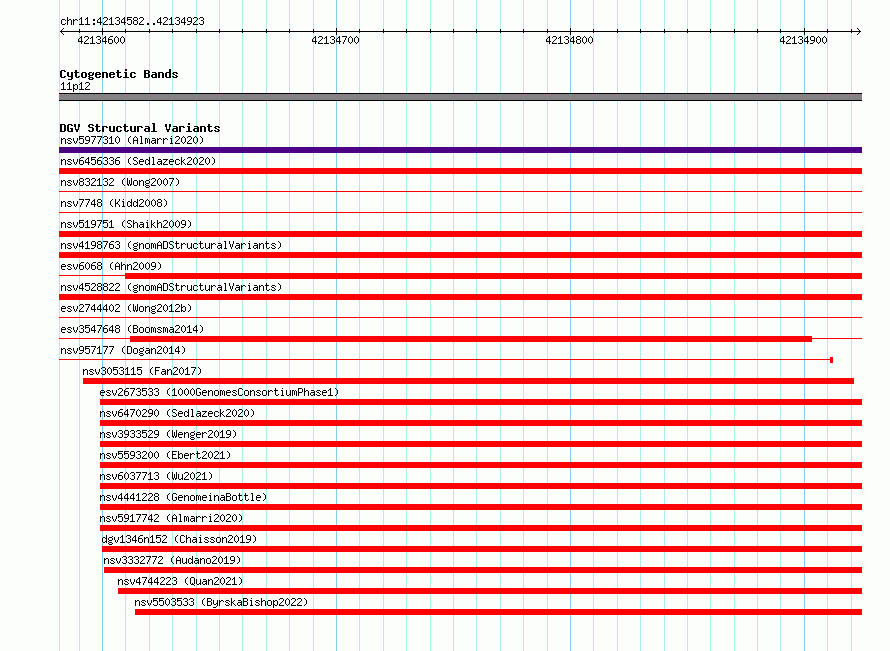
Task: Select the thin red line below nsv832132 (Wong2007)
Action: [x=460, y=192]
